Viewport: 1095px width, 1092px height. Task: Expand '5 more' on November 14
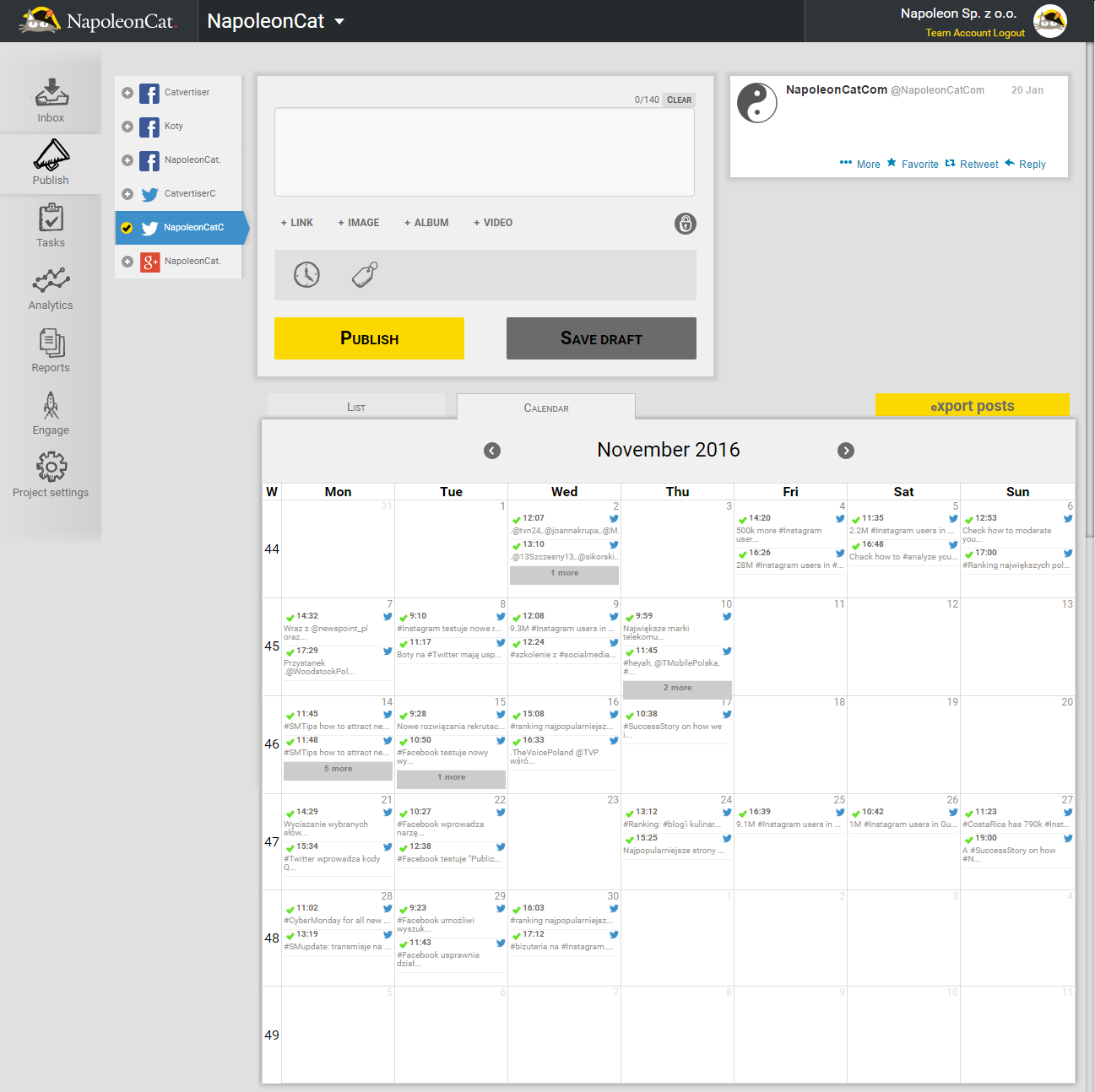pyautogui.click(x=338, y=770)
